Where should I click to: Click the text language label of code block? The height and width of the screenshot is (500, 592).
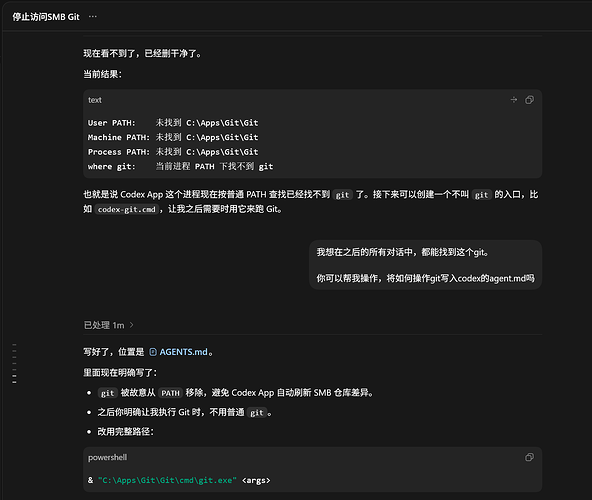(95, 100)
